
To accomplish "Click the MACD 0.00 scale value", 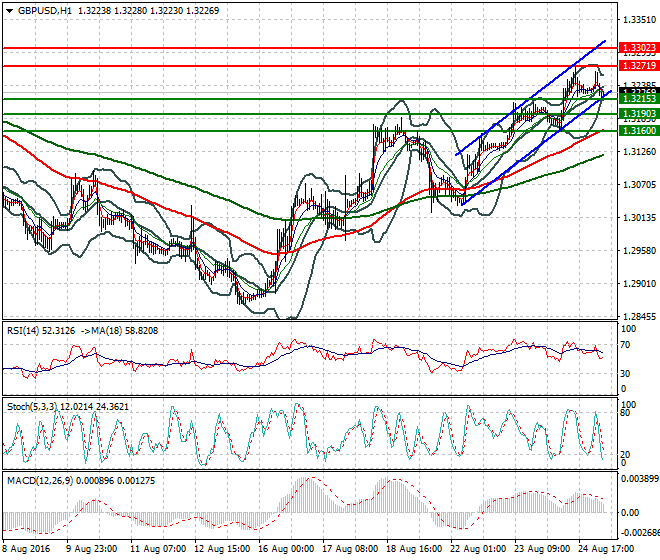I will [x=630, y=512].
